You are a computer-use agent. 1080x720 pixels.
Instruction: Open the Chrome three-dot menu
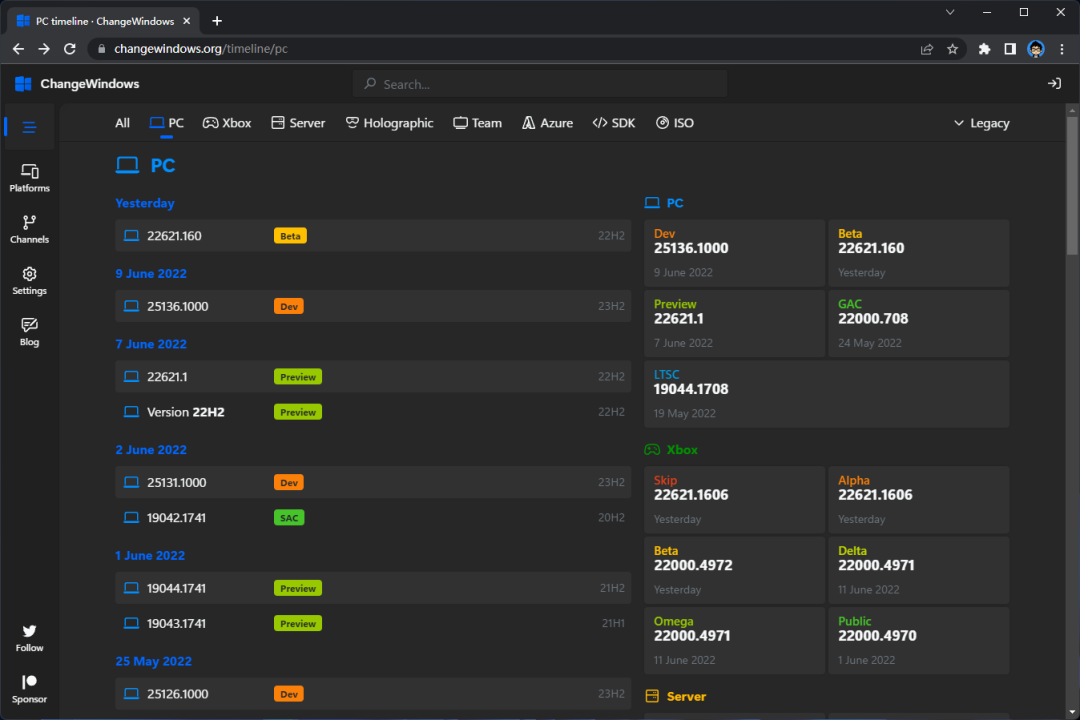[x=1061, y=49]
